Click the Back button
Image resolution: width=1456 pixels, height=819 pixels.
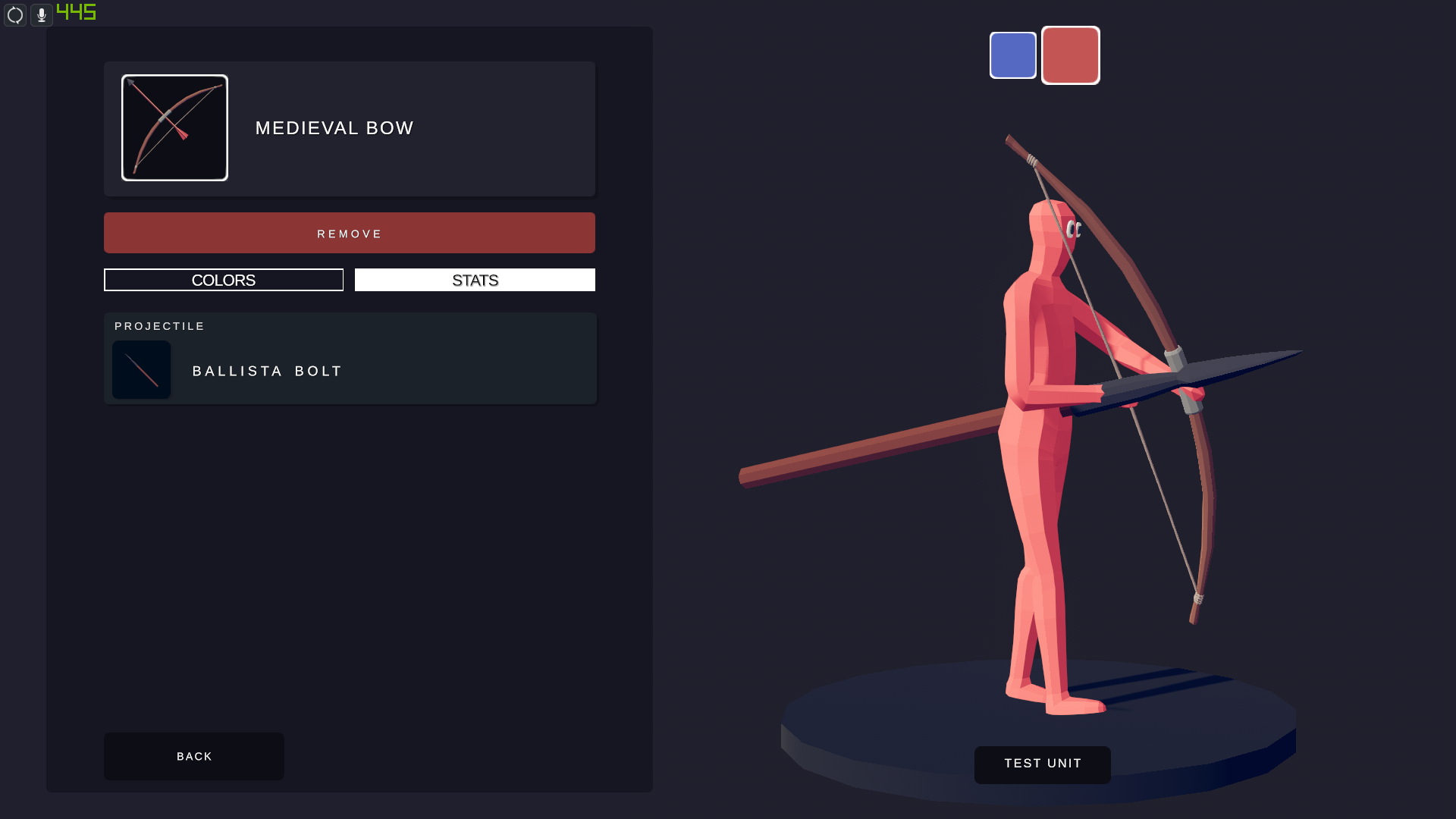point(194,756)
